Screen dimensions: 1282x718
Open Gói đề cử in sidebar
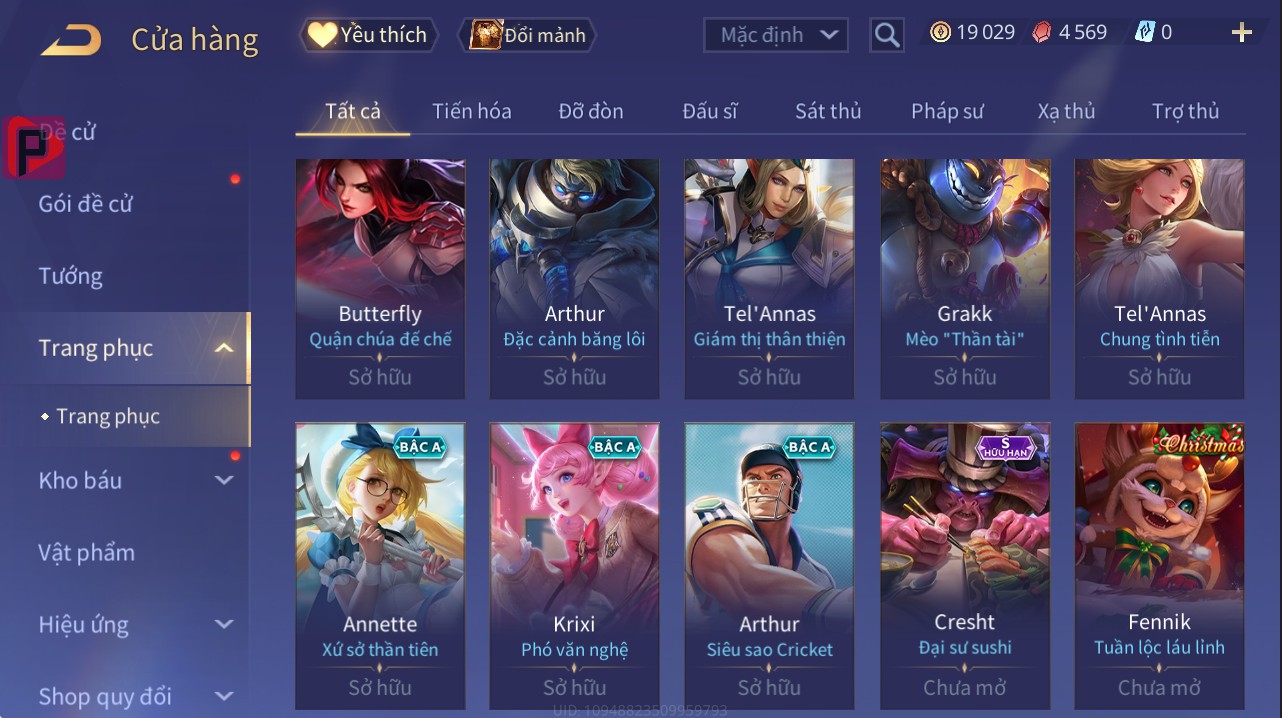point(86,204)
